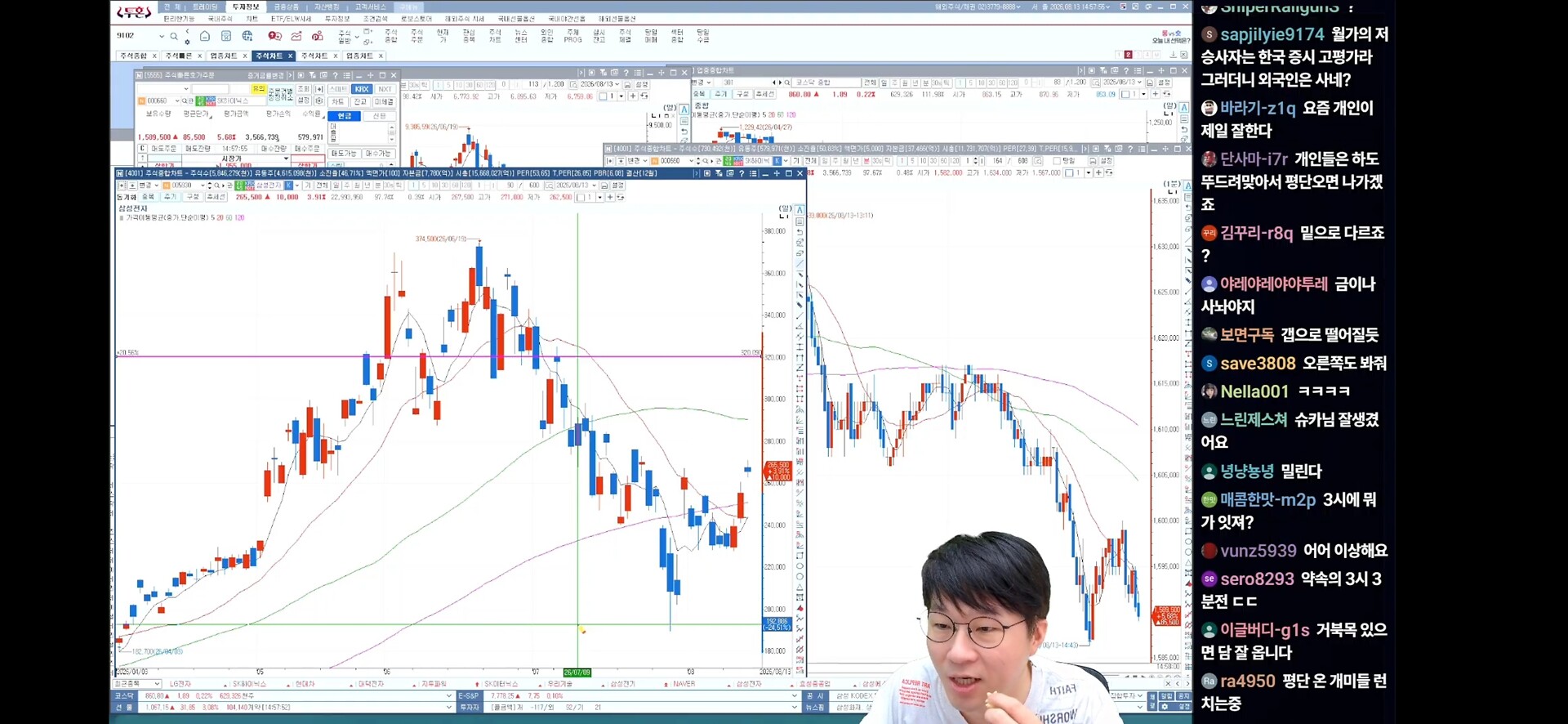Click the save icon beside 당일 in SK하이닉스 chart
The height and width of the screenshot is (724, 1568).
click(x=1093, y=161)
